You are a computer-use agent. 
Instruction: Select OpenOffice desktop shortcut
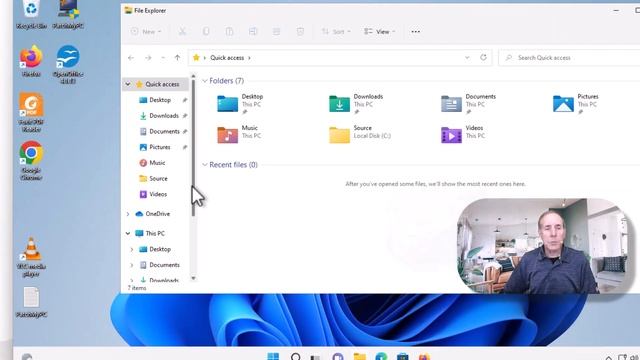(x=68, y=64)
